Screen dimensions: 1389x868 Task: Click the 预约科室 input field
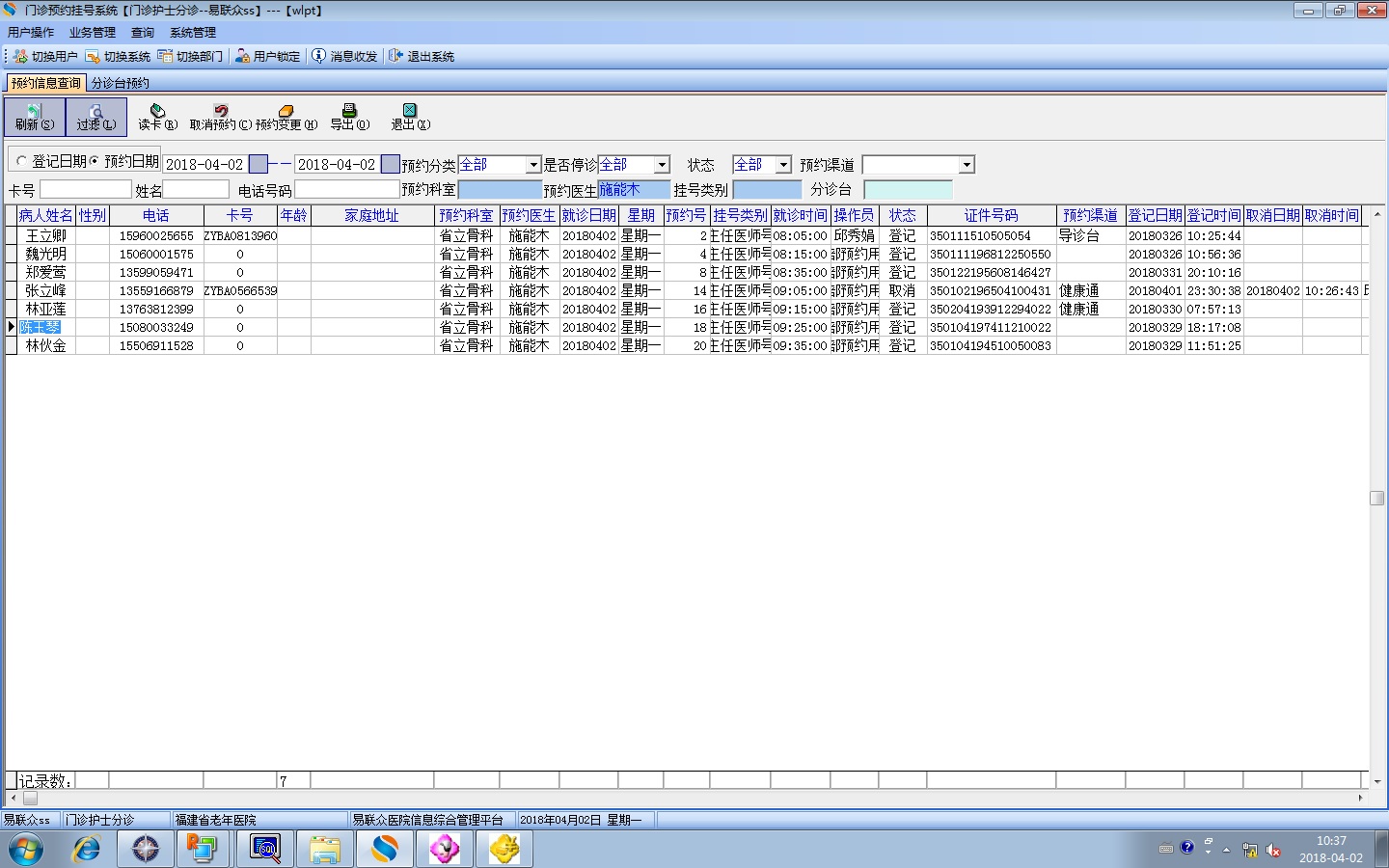500,190
